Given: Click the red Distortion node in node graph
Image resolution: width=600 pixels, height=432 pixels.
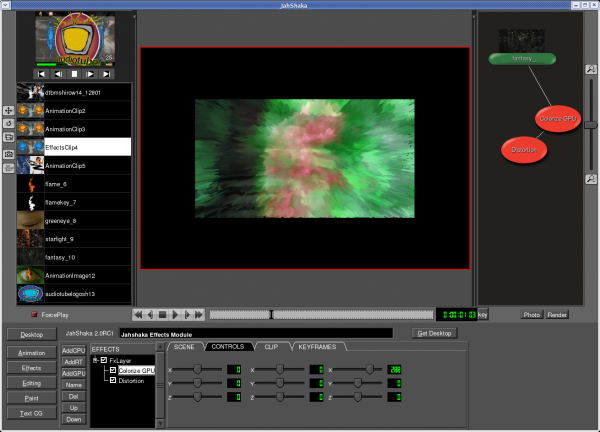Looking at the screenshot, I should coord(526,150).
